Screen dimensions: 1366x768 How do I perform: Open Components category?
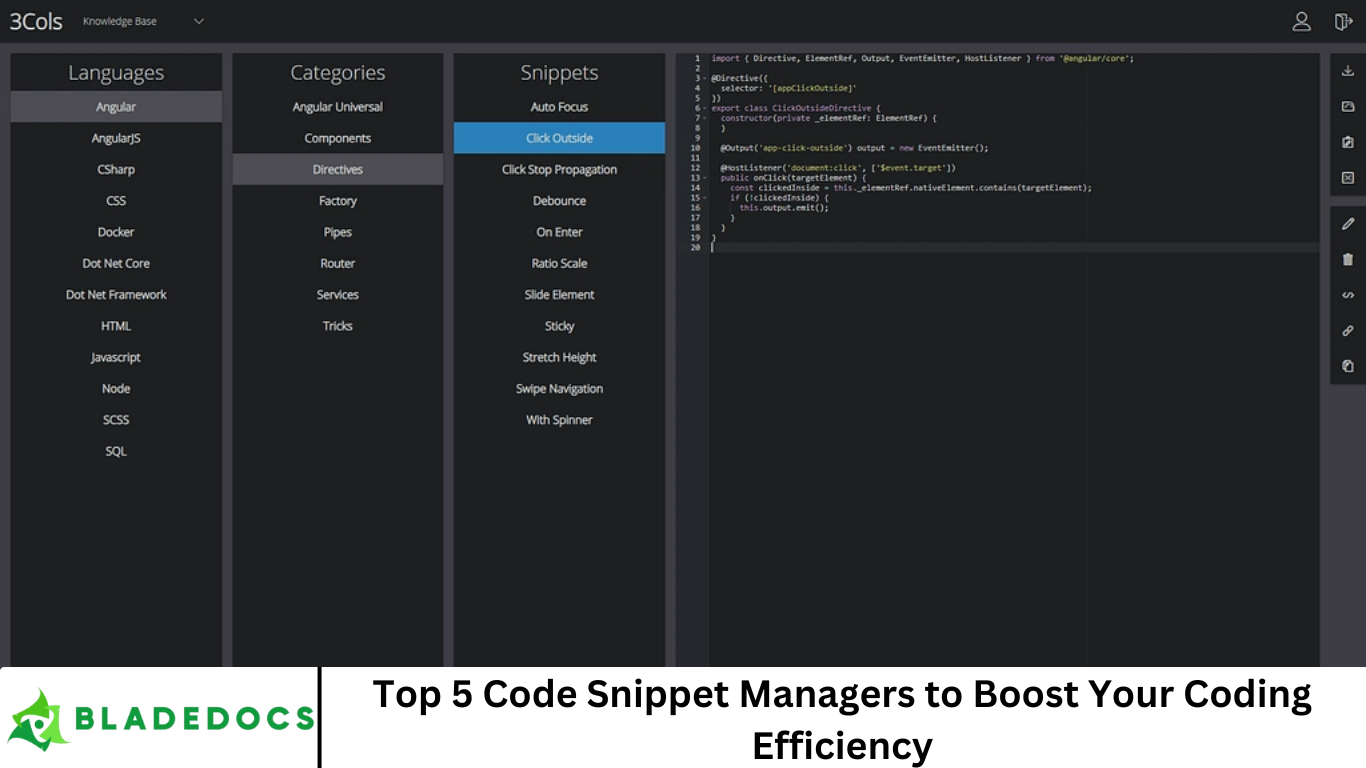tap(338, 138)
